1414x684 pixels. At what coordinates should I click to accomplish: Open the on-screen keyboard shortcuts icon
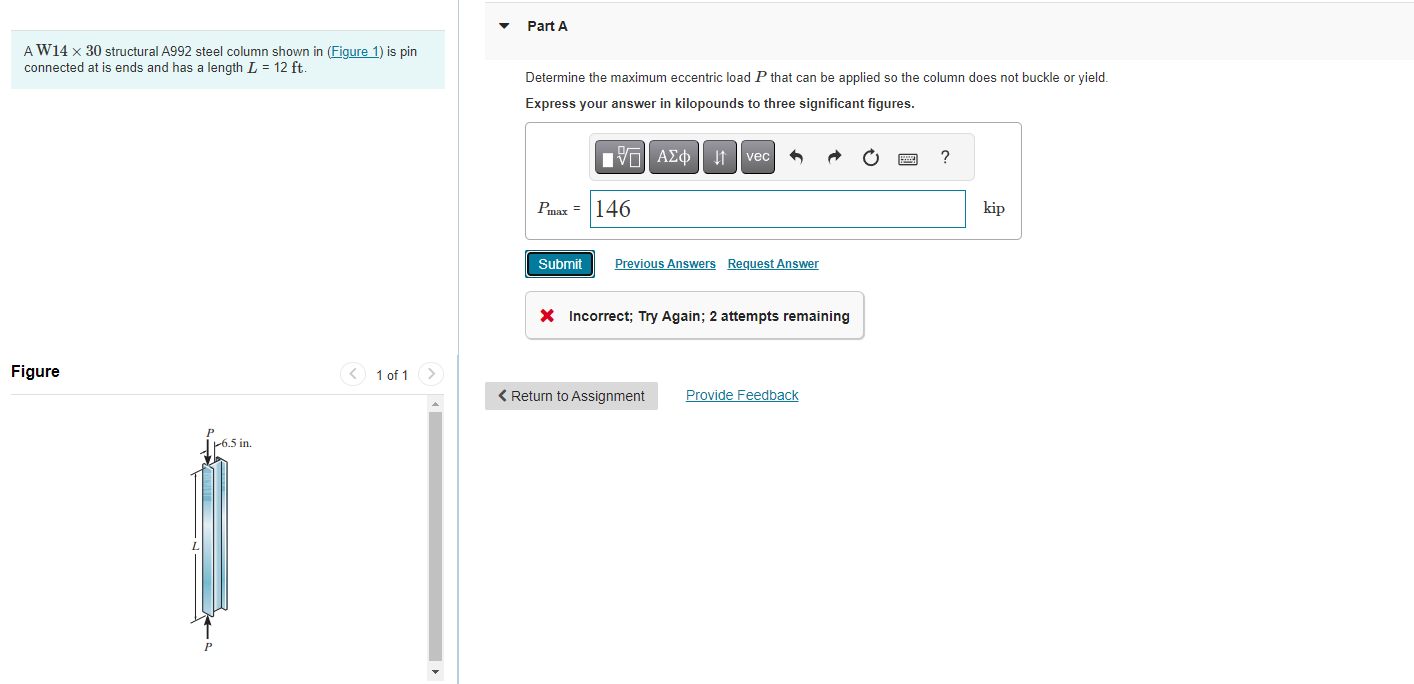click(x=907, y=157)
